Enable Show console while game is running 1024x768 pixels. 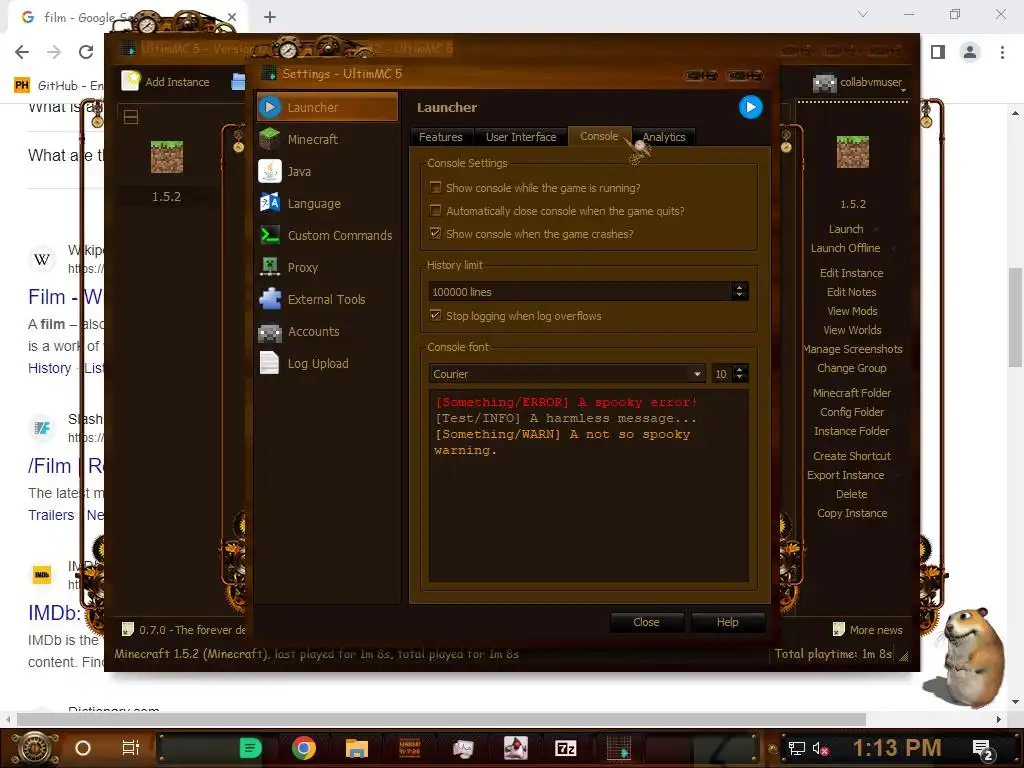[436, 187]
